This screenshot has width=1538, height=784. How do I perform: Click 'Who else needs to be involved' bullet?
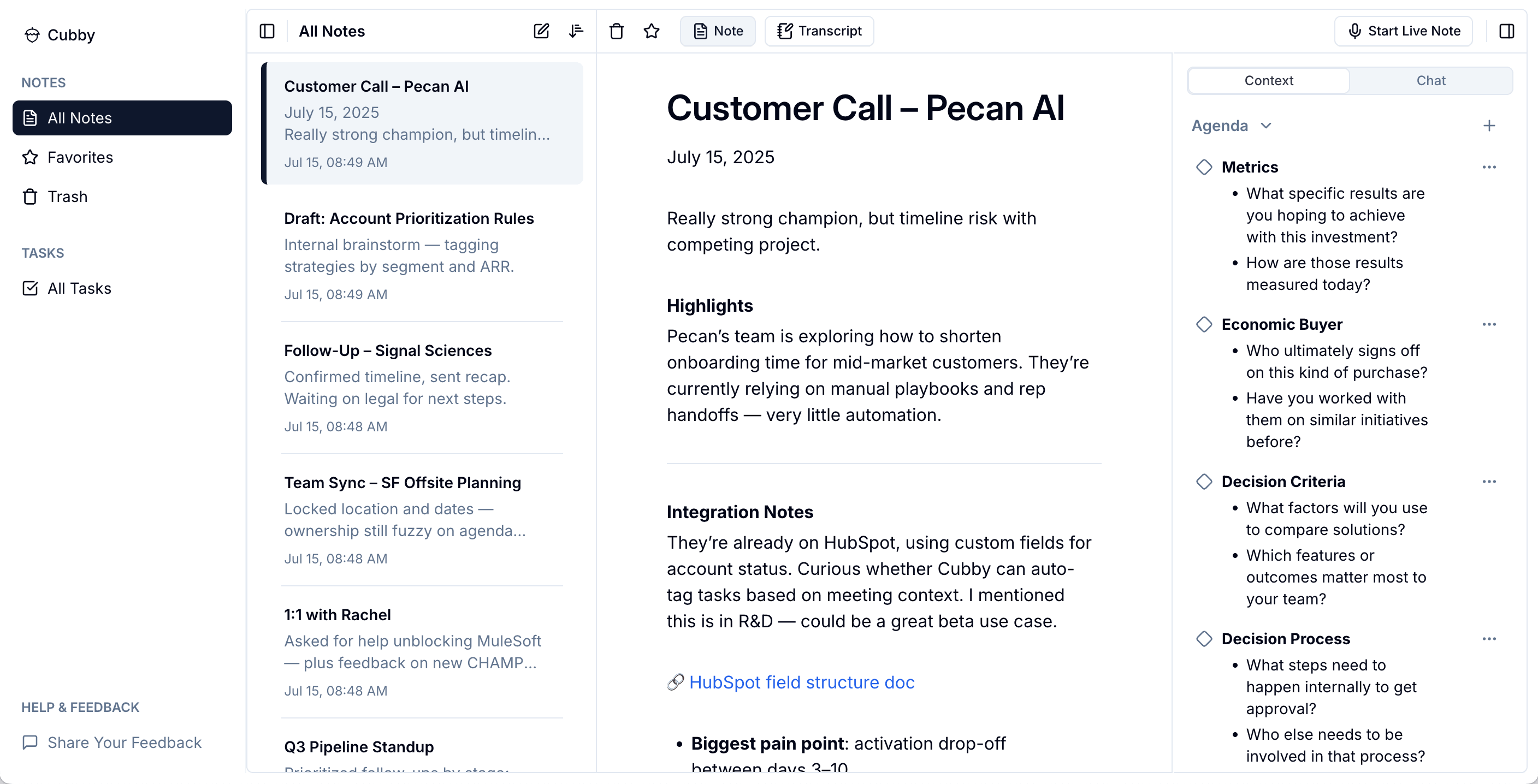pos(1335,745)
